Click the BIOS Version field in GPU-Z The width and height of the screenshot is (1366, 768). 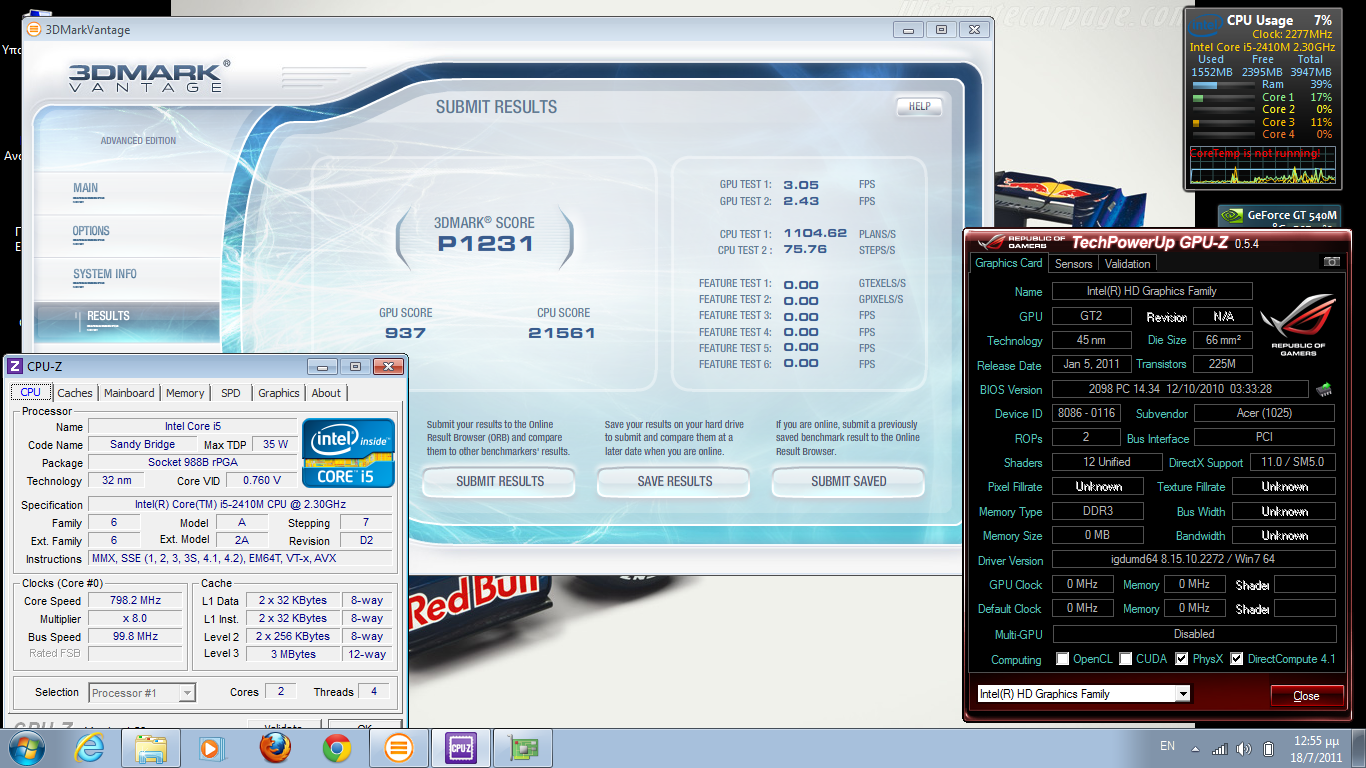pyautogui.click(x=1180, y=389)
